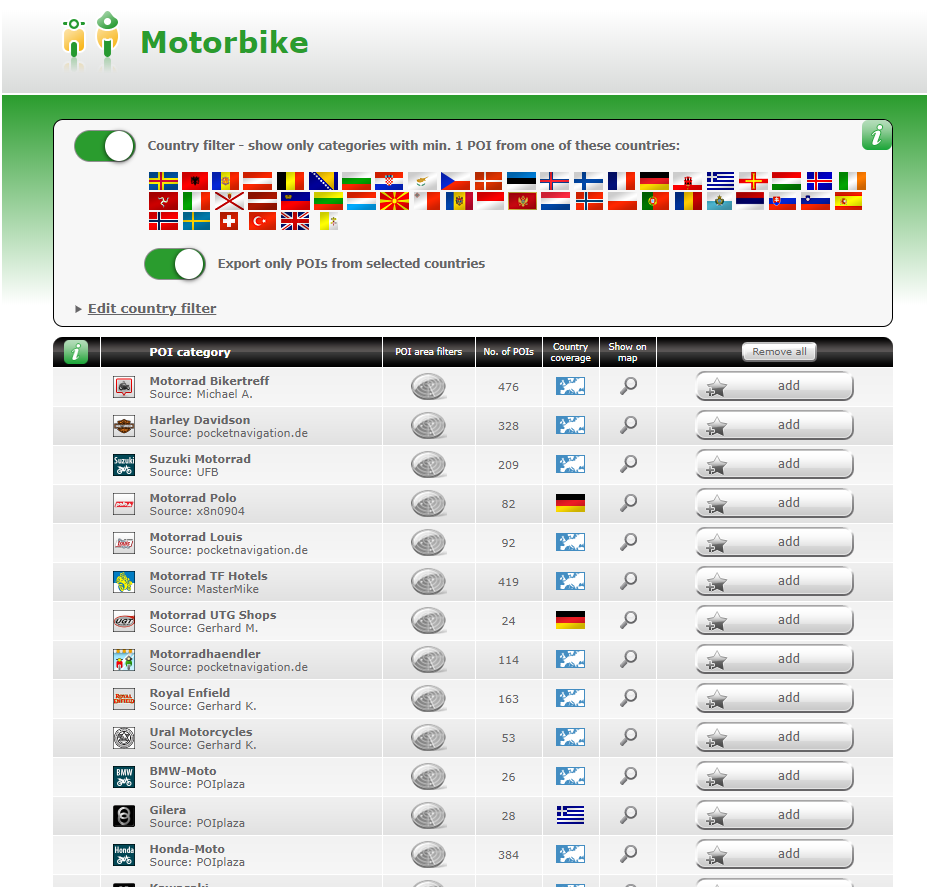Click the No. of POIs column header
929x889 pixels.
(508, 352)
